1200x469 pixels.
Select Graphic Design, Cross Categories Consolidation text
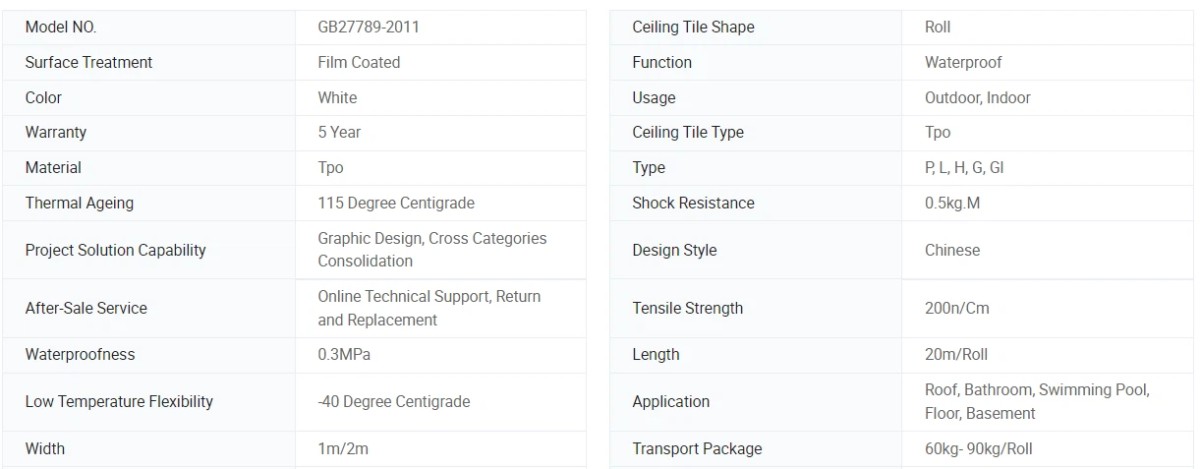432,250
